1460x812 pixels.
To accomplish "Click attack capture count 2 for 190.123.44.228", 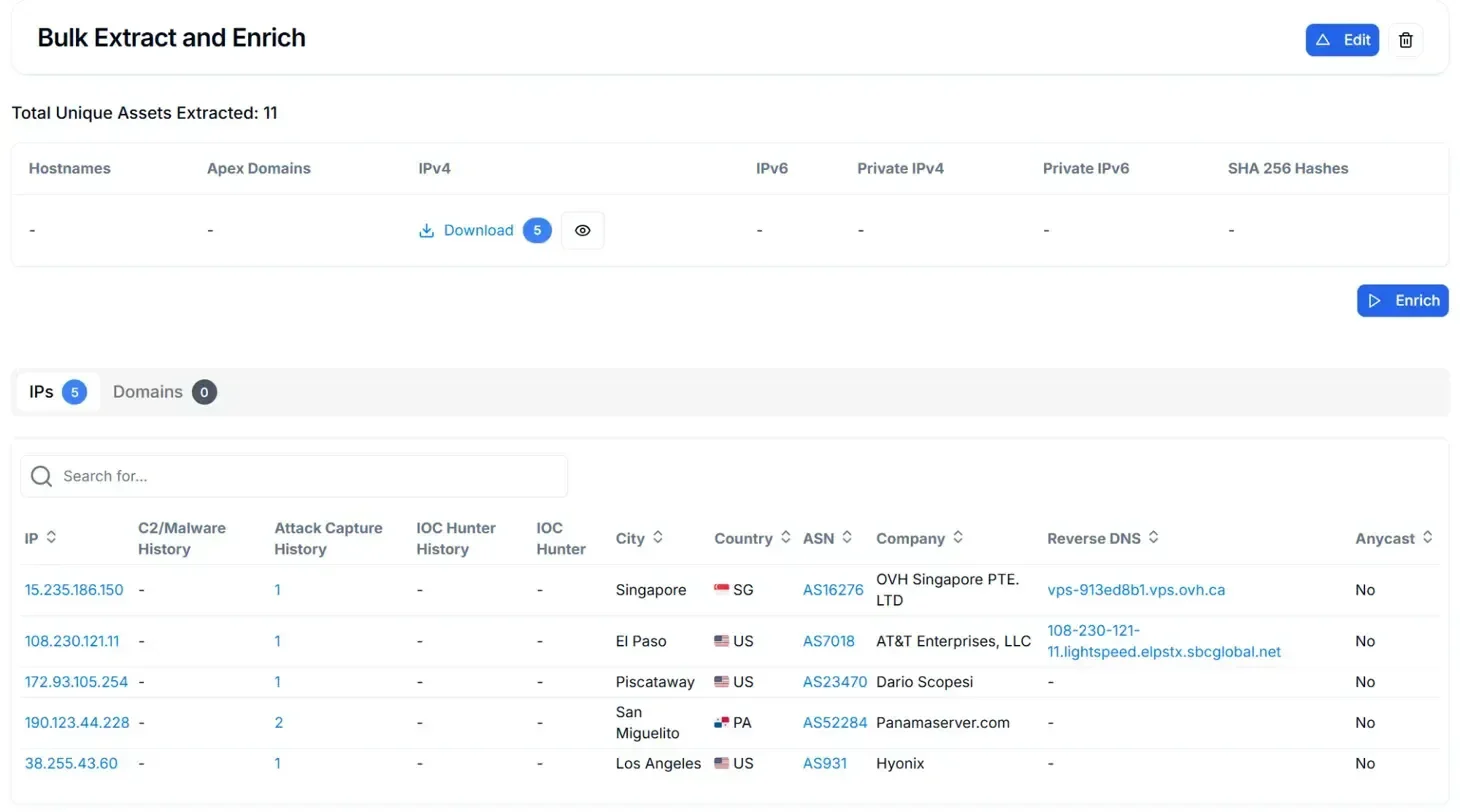I will pyautogui.click(x=279, y=722).
